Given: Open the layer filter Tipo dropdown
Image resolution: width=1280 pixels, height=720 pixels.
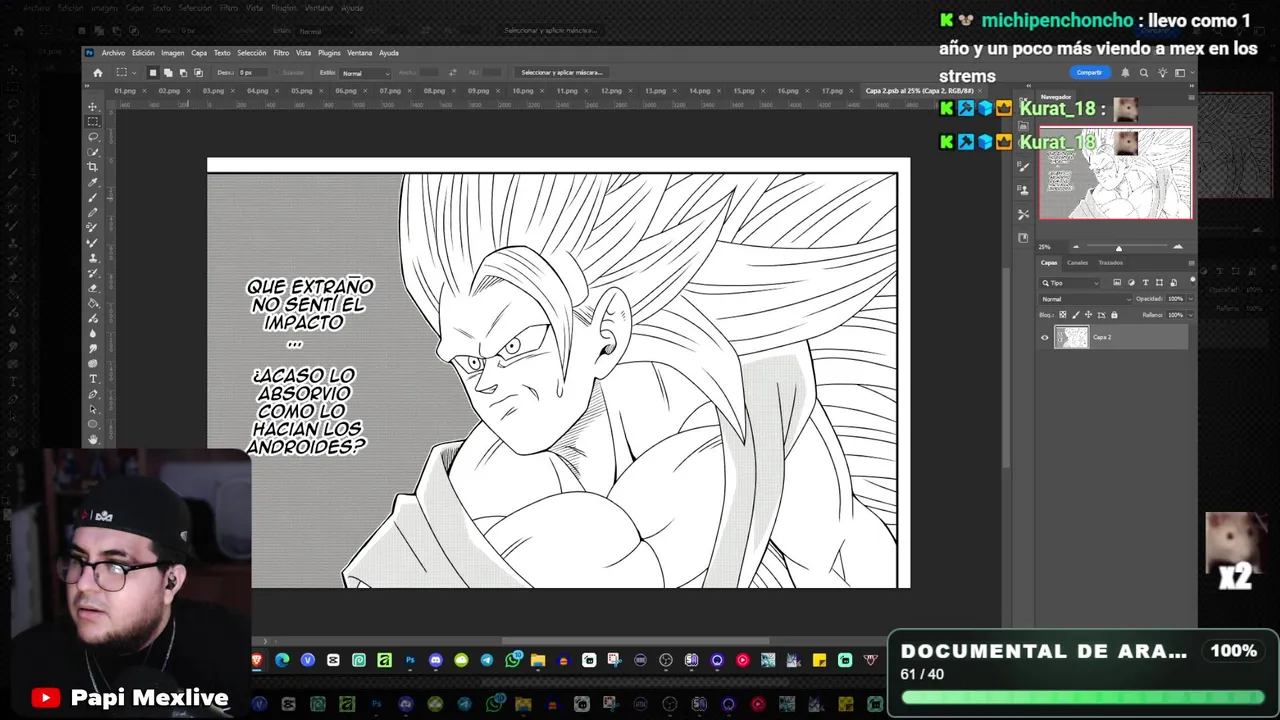Looking at the screenshot, I should point(1069,283).
